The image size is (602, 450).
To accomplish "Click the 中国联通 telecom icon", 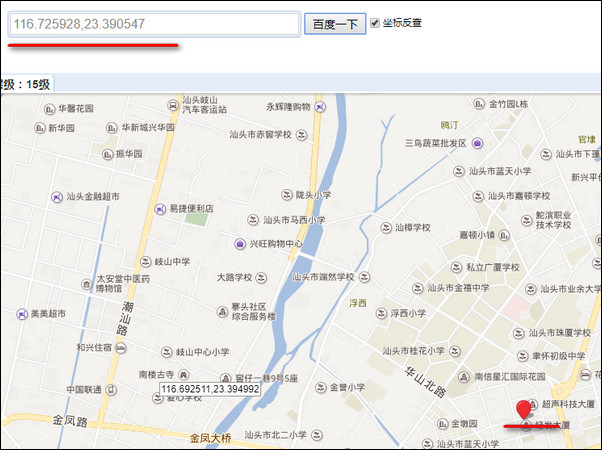I will pyautogui.click(x=111, y=390).
